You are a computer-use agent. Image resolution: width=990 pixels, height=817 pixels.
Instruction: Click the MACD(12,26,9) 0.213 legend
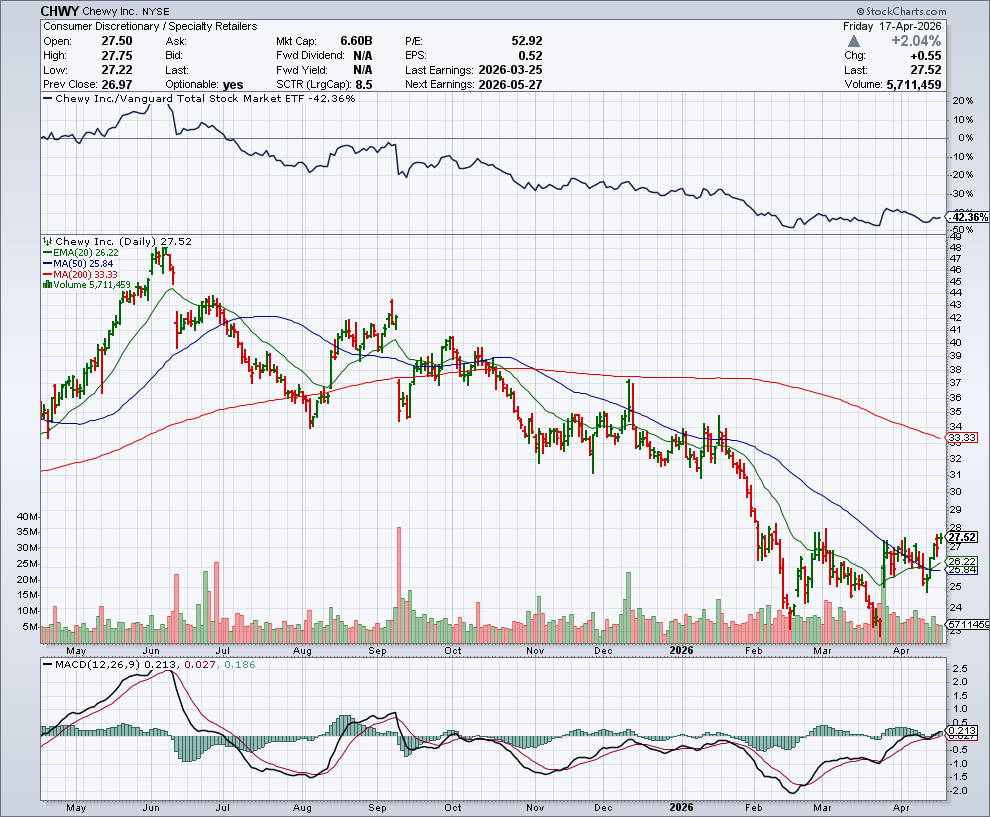pyautogui.click(x=117, y=665)
